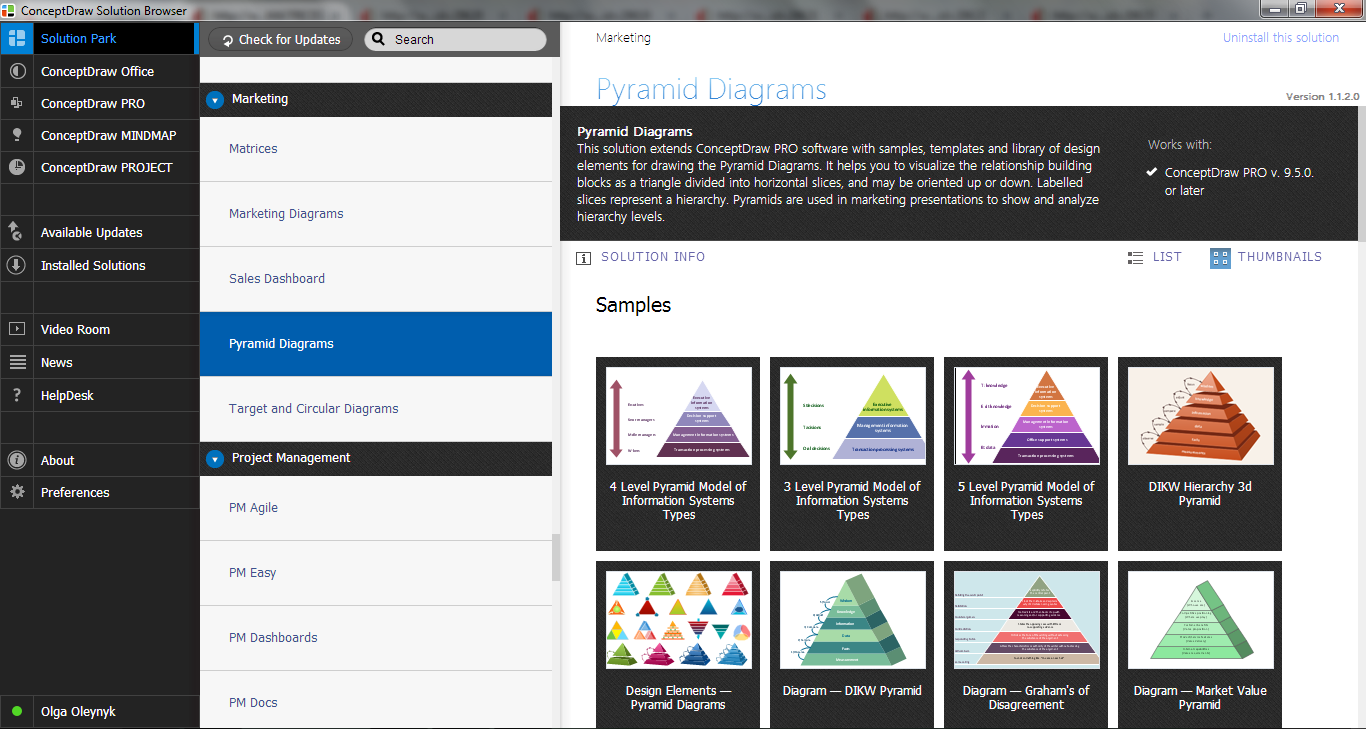This screenshot has width=1366, height=729.
Task: Select Matrices in the Marketing list
Action: 376,149
